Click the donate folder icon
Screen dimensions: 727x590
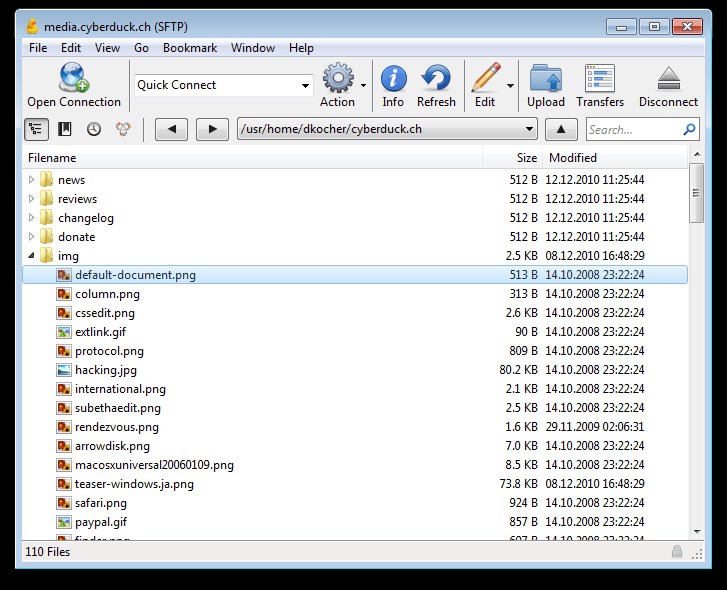click(46, 236)
